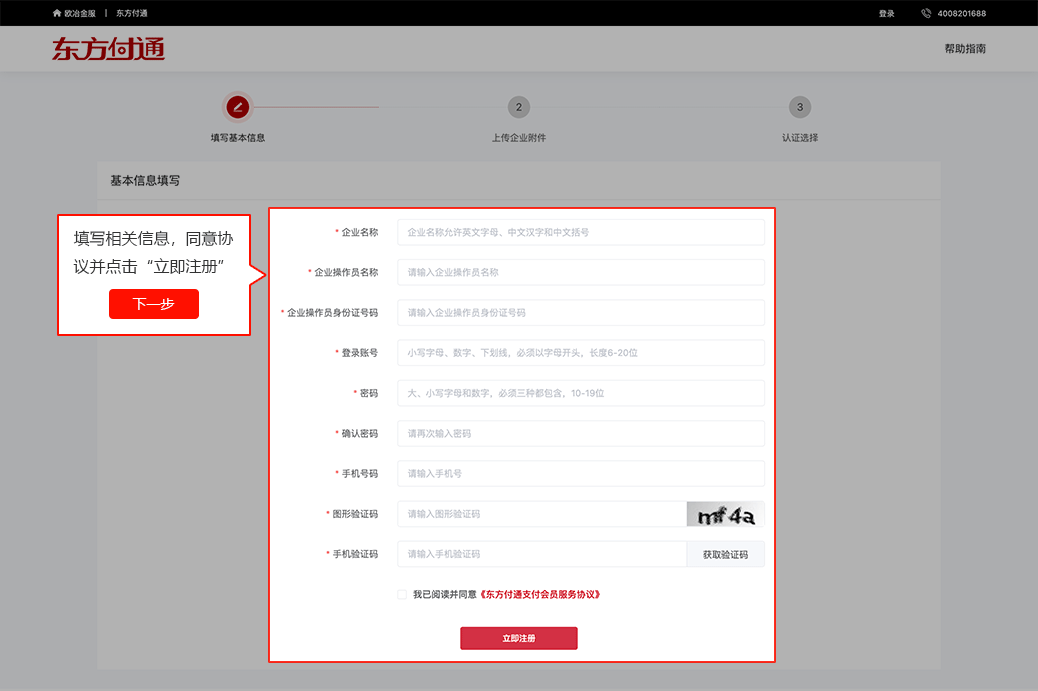Tick the 我已阅读并同意 agreement checkbox
This screenshot has width=1038, height=691.
[x=402, y=594]
